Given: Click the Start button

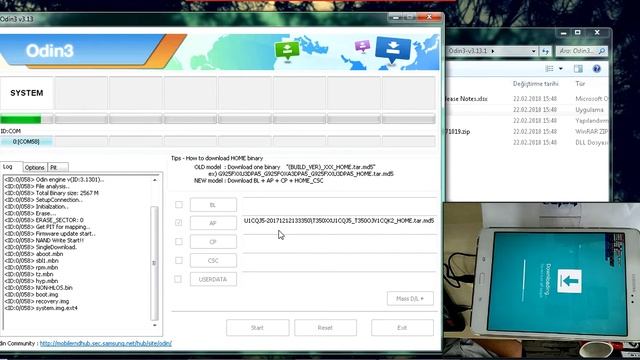Looking at the screenshot, I should (258, 328).
